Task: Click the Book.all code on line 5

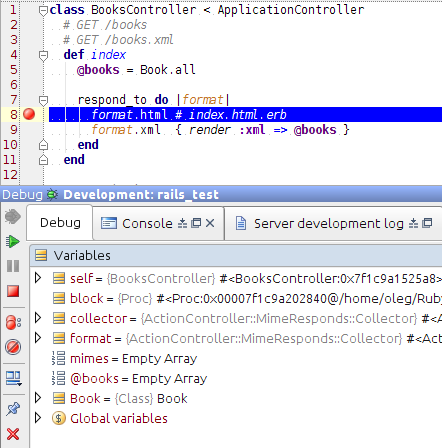Action: point(168,70)
